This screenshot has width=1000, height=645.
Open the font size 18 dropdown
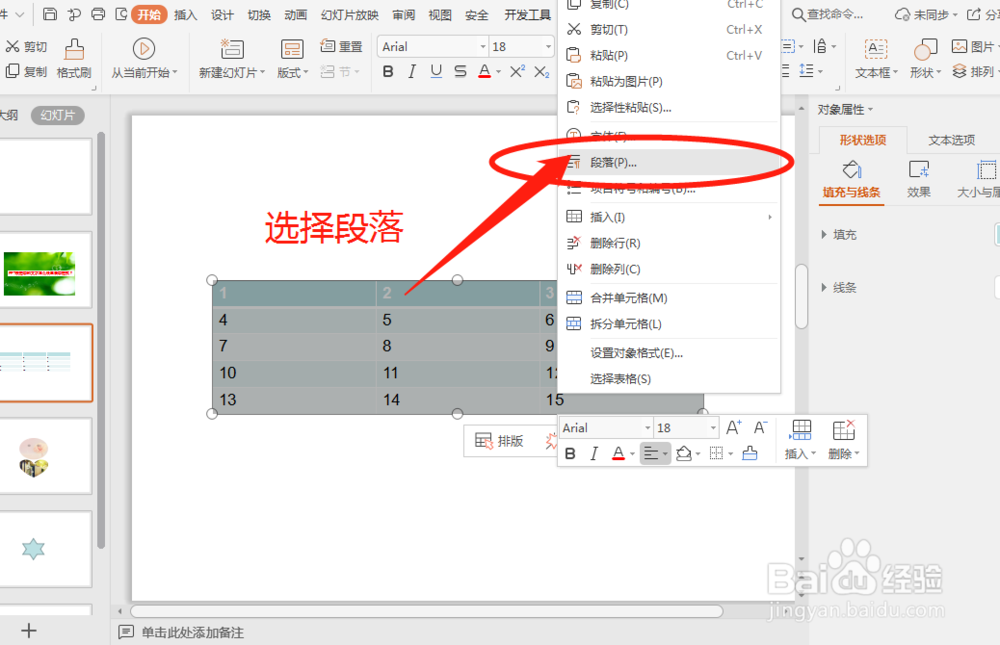548,46
